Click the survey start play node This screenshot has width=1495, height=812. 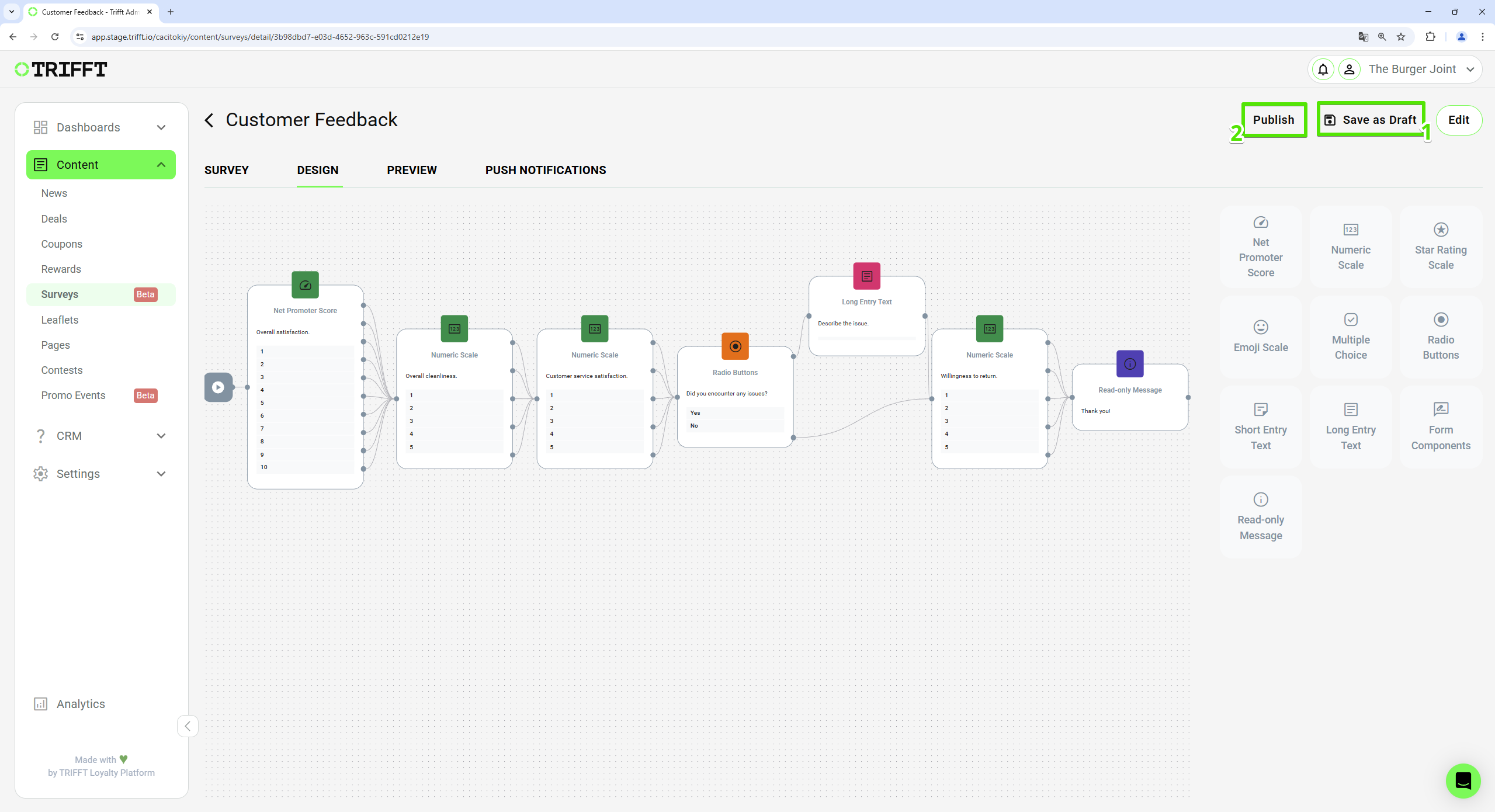point(218,387)
